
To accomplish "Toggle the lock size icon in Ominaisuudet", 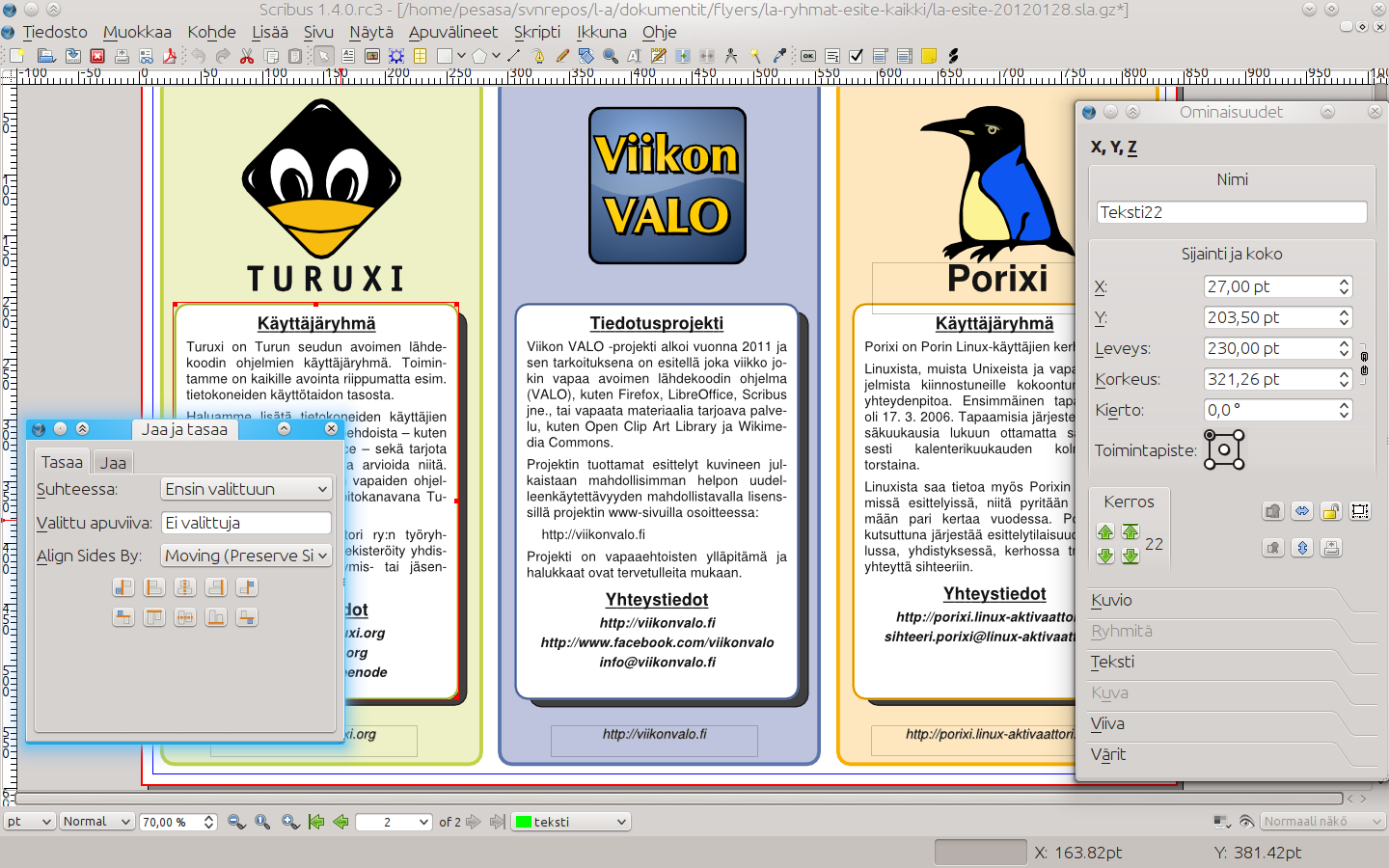I will coord(1359,511).
